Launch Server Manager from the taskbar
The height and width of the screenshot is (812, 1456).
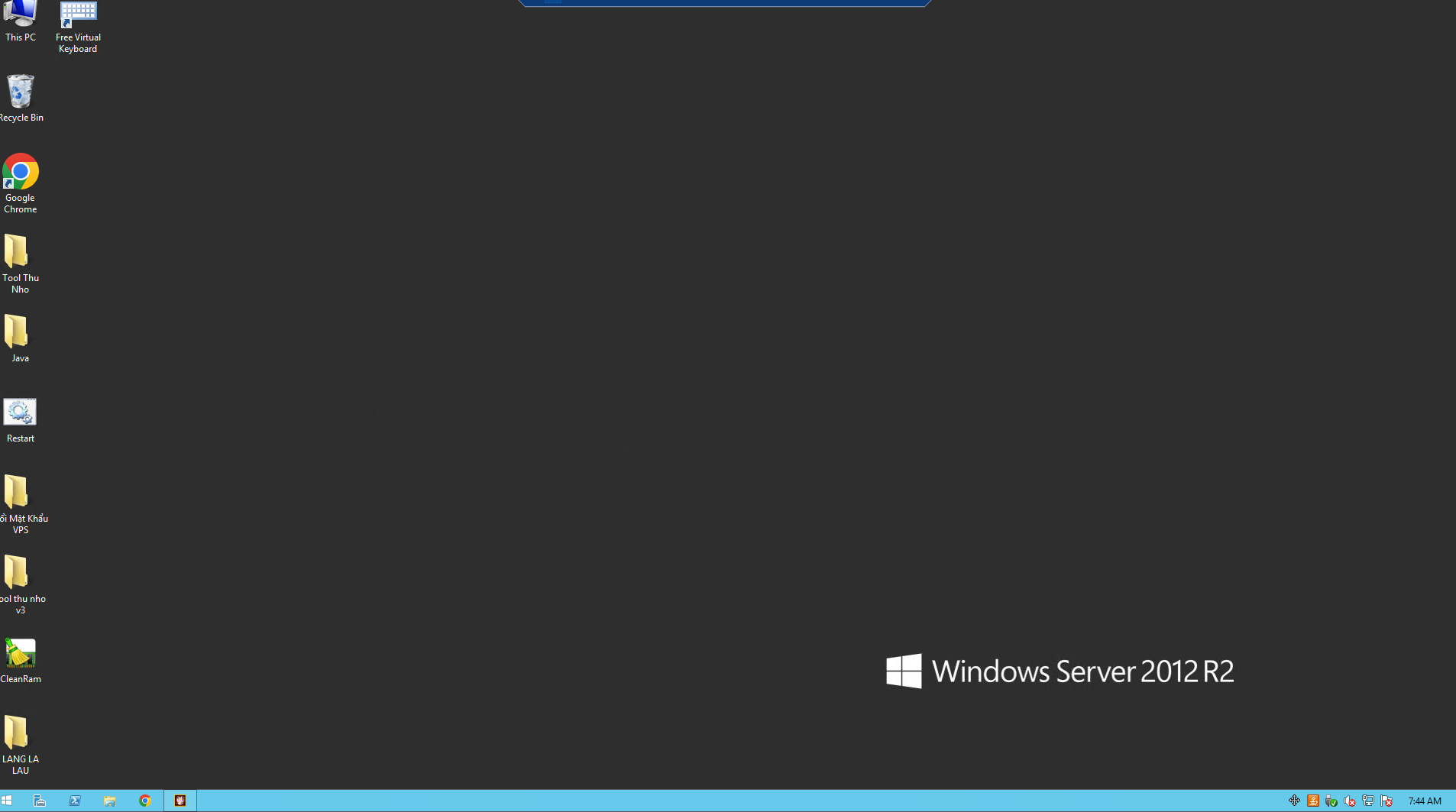click(x=40, y=801)
